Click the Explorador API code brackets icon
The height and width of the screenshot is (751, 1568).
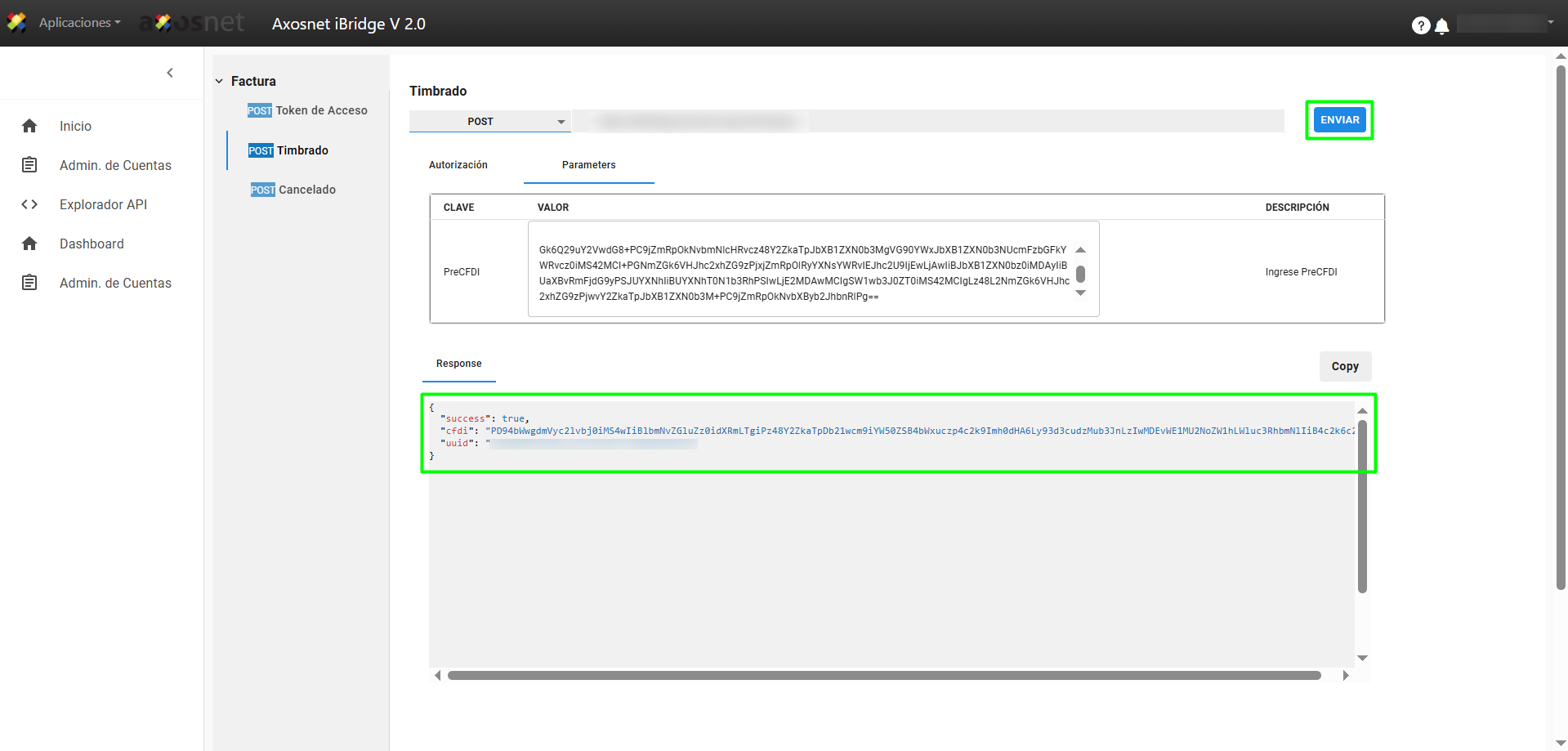29,204
